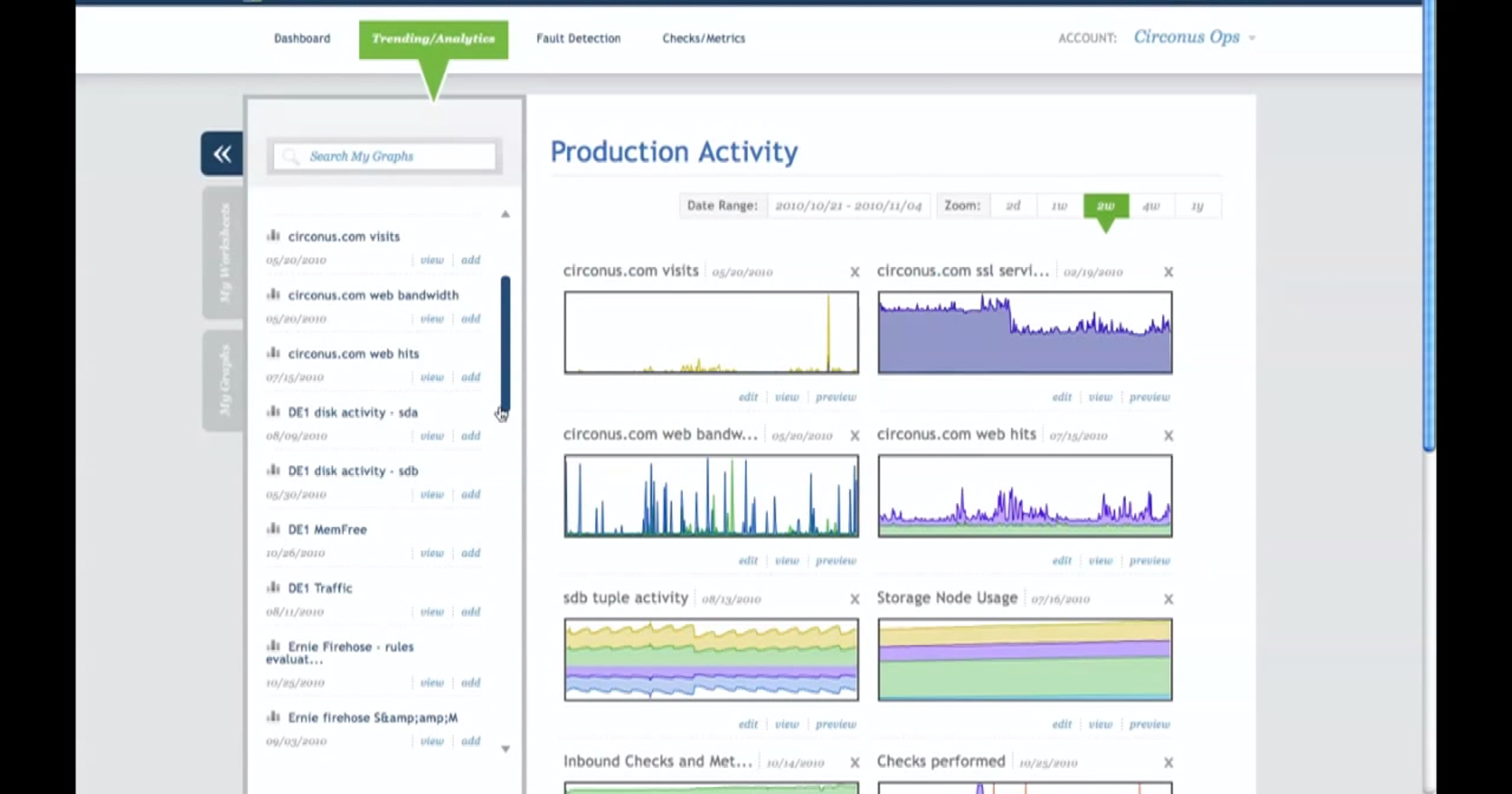Open the circonus.com ssl servi... graph thumbnail
Screen dimensions: 1512x794
(x=1025, y=332)
